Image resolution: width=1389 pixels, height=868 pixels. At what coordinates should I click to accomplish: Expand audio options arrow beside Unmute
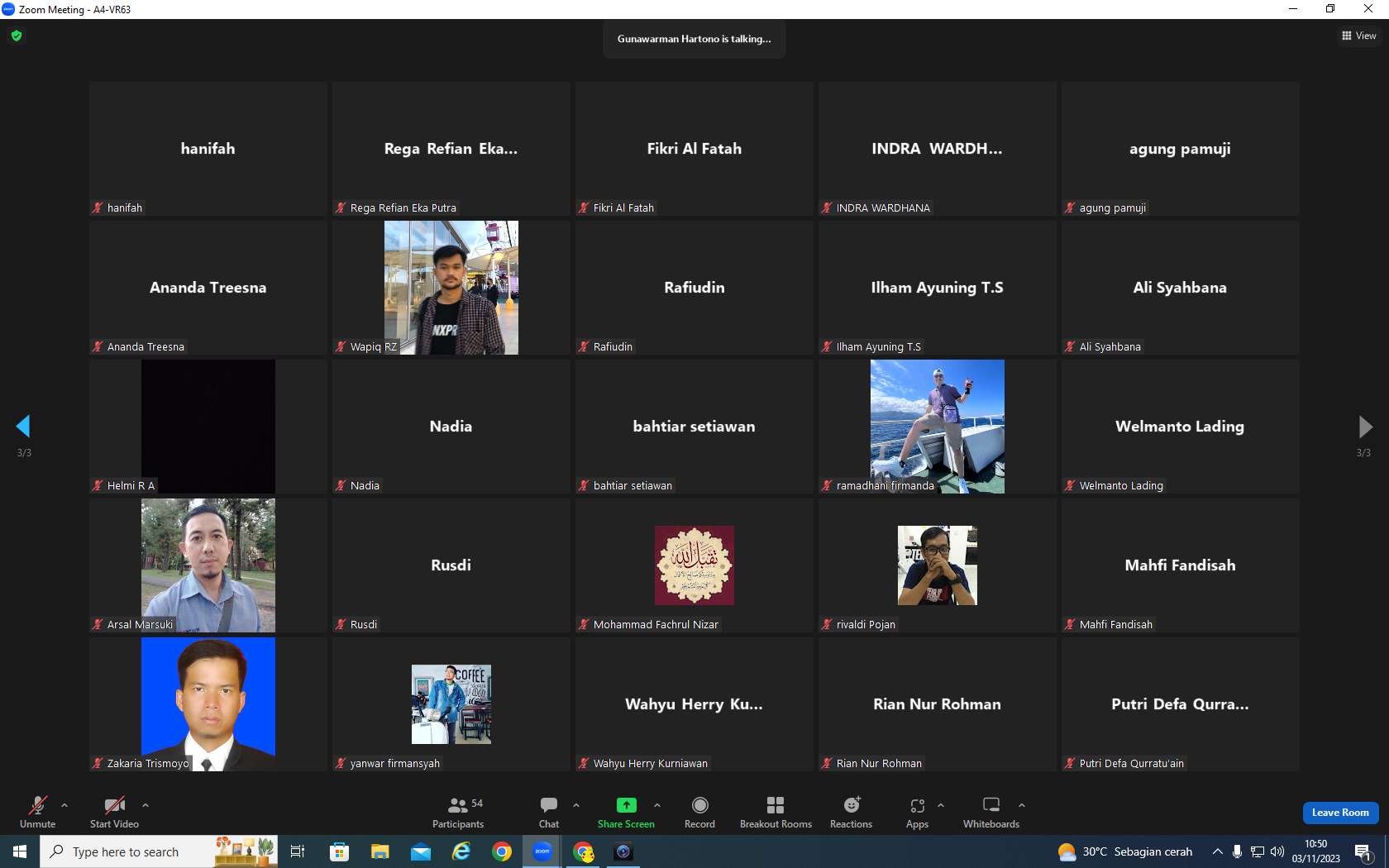click(x=64, y=804)
